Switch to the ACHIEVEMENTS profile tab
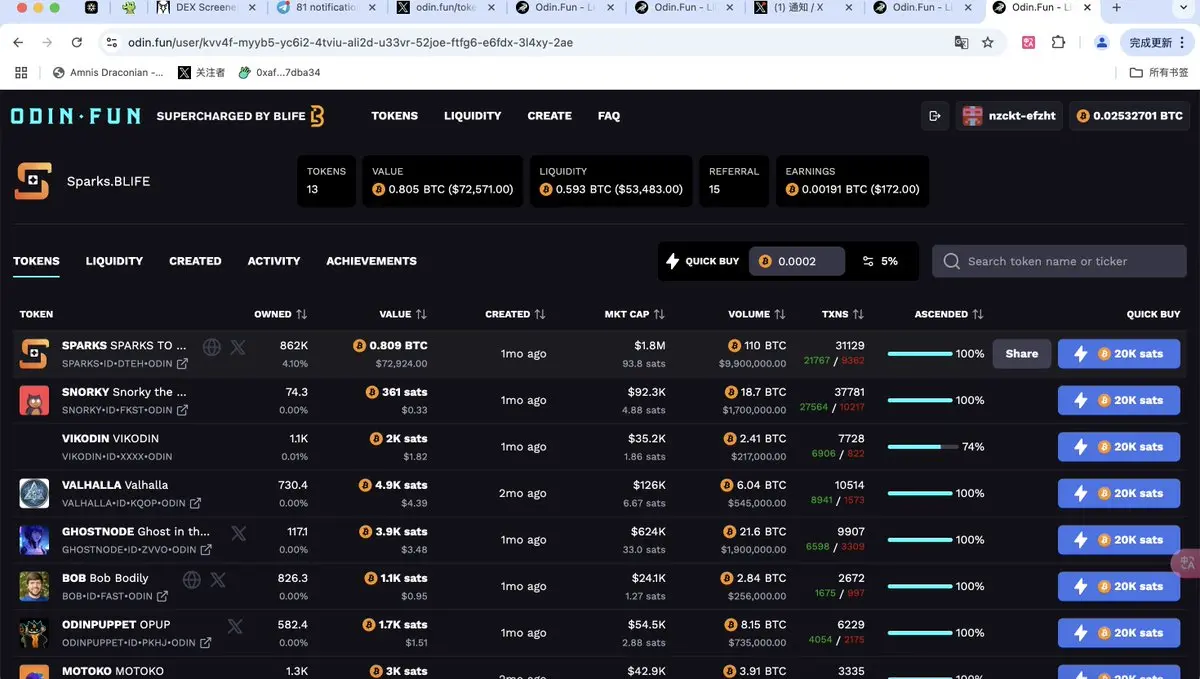 tap(371, 261)
